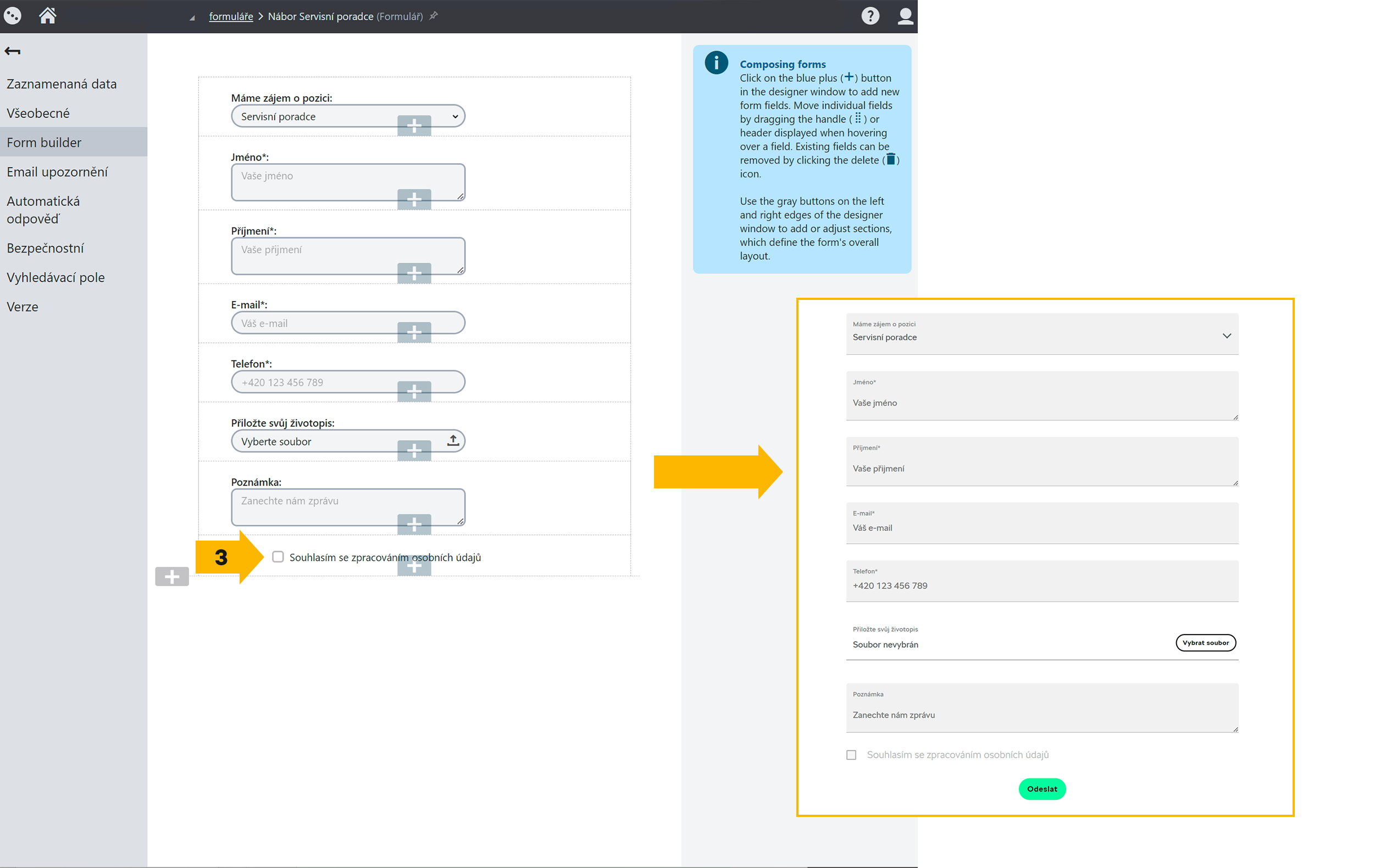Open Email upozornění settings

(x=74, y=171)
